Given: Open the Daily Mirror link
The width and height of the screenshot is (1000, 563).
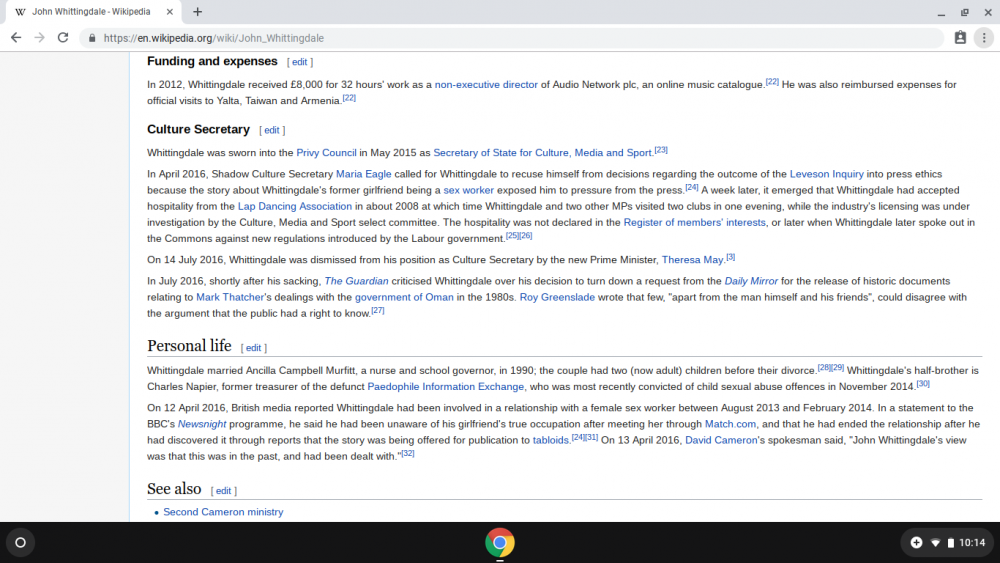Looking at the screenshot, I should (x=751, y=281).
